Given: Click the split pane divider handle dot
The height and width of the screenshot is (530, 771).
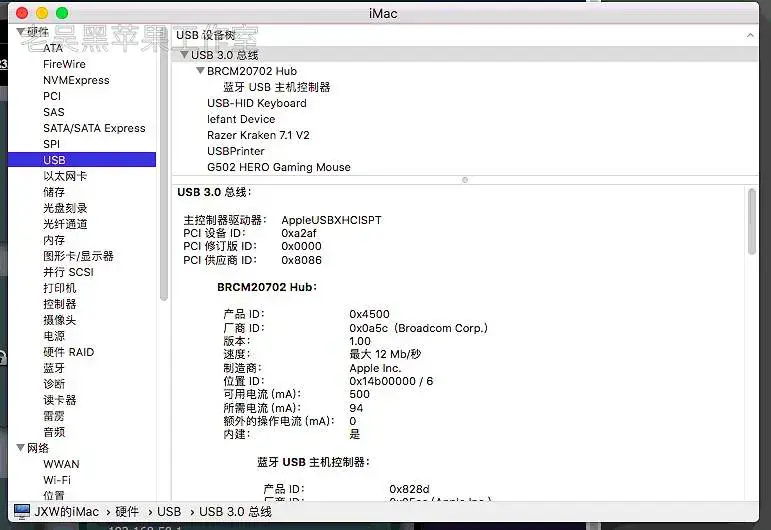Looking at the screenshot, I should coord(465,180).
